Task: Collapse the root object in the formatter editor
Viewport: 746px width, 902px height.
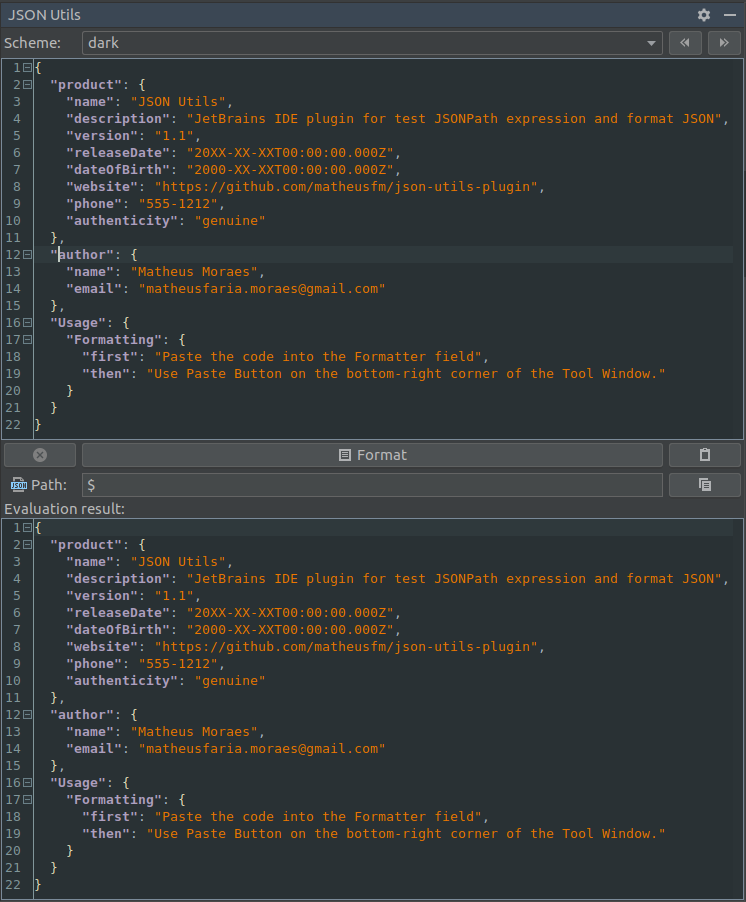Action: point(27,68)
